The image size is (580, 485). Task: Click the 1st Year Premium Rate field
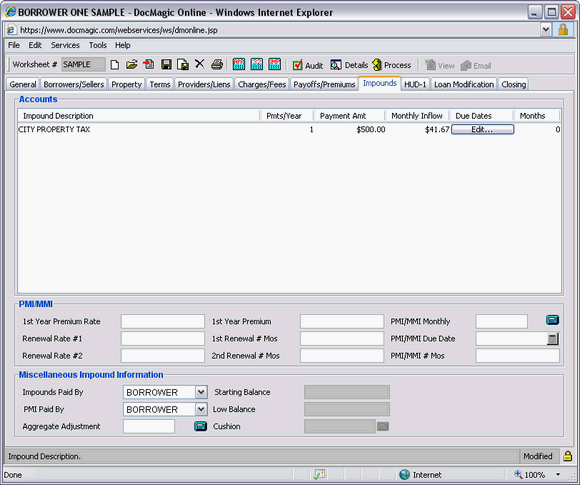(163, 321)
